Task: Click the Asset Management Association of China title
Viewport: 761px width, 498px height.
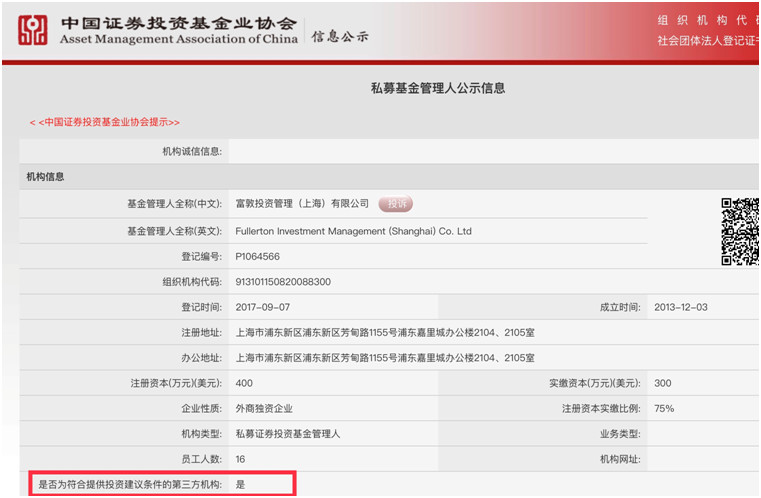Action: (179, 39)
